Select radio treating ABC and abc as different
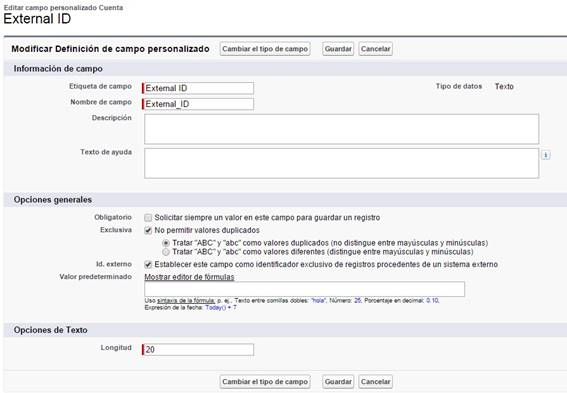567x393 pixels. tap(166, 252)
